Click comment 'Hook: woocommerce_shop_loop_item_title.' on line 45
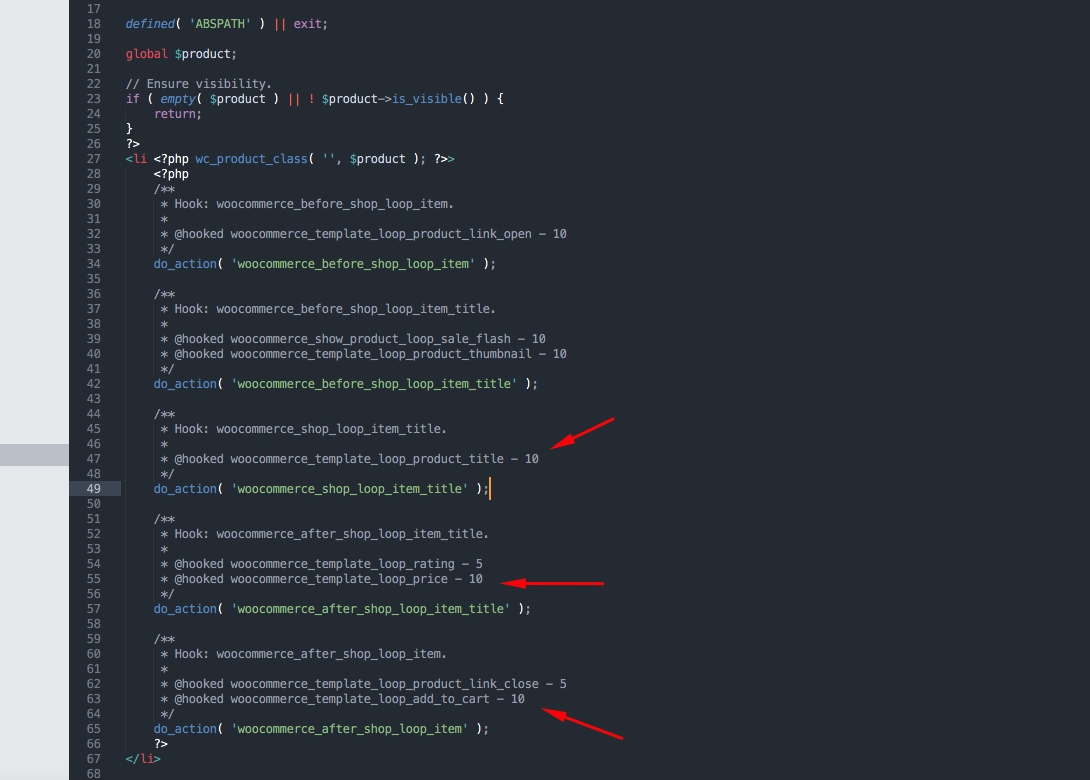1090x780 pixels. 311,429
